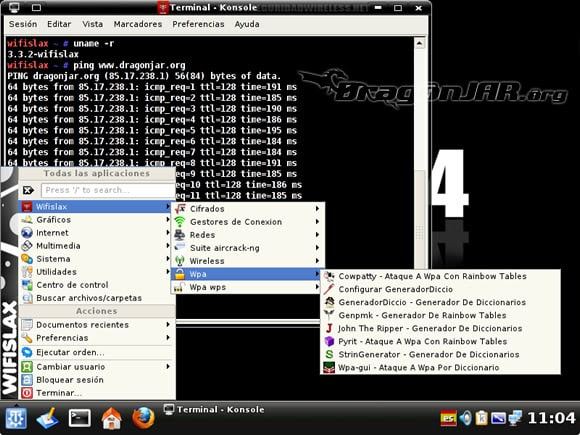Click the green StrinGenerator S icon

tap(329, 354)
